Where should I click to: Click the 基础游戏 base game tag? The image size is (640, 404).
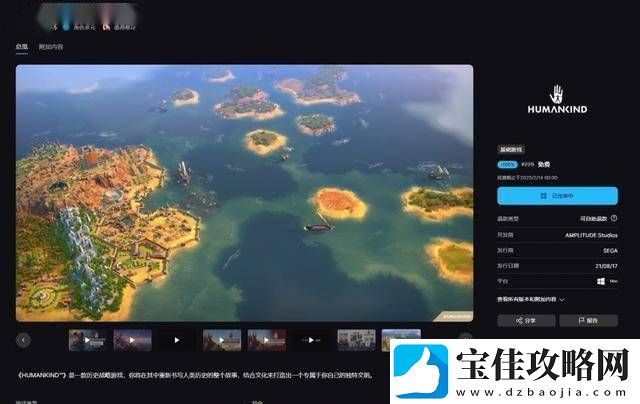pos(511,149)
